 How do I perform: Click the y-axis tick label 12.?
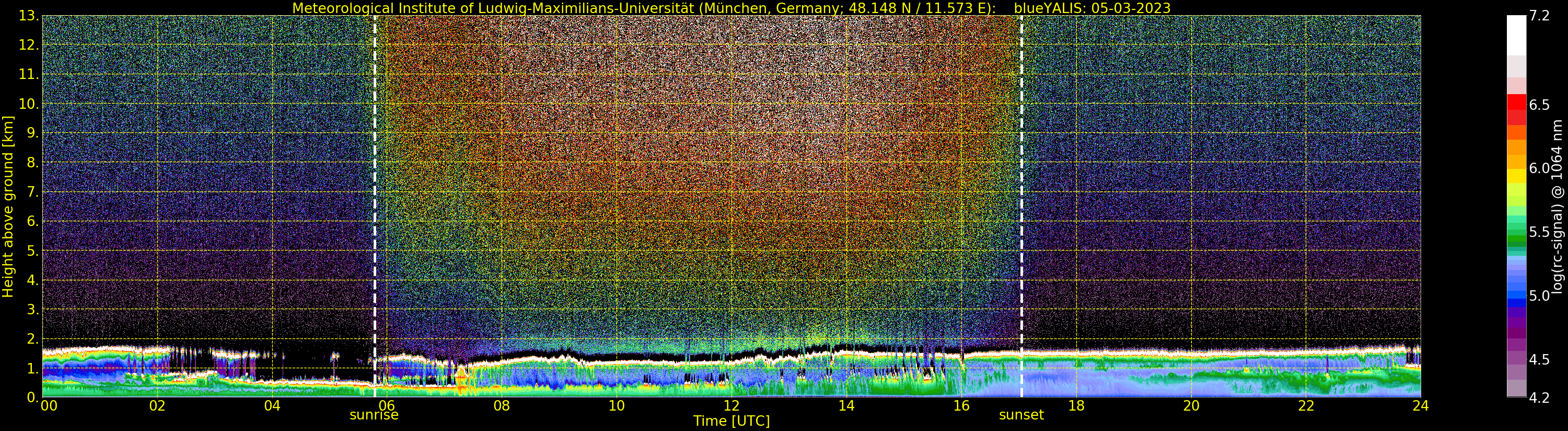point(29,45)
